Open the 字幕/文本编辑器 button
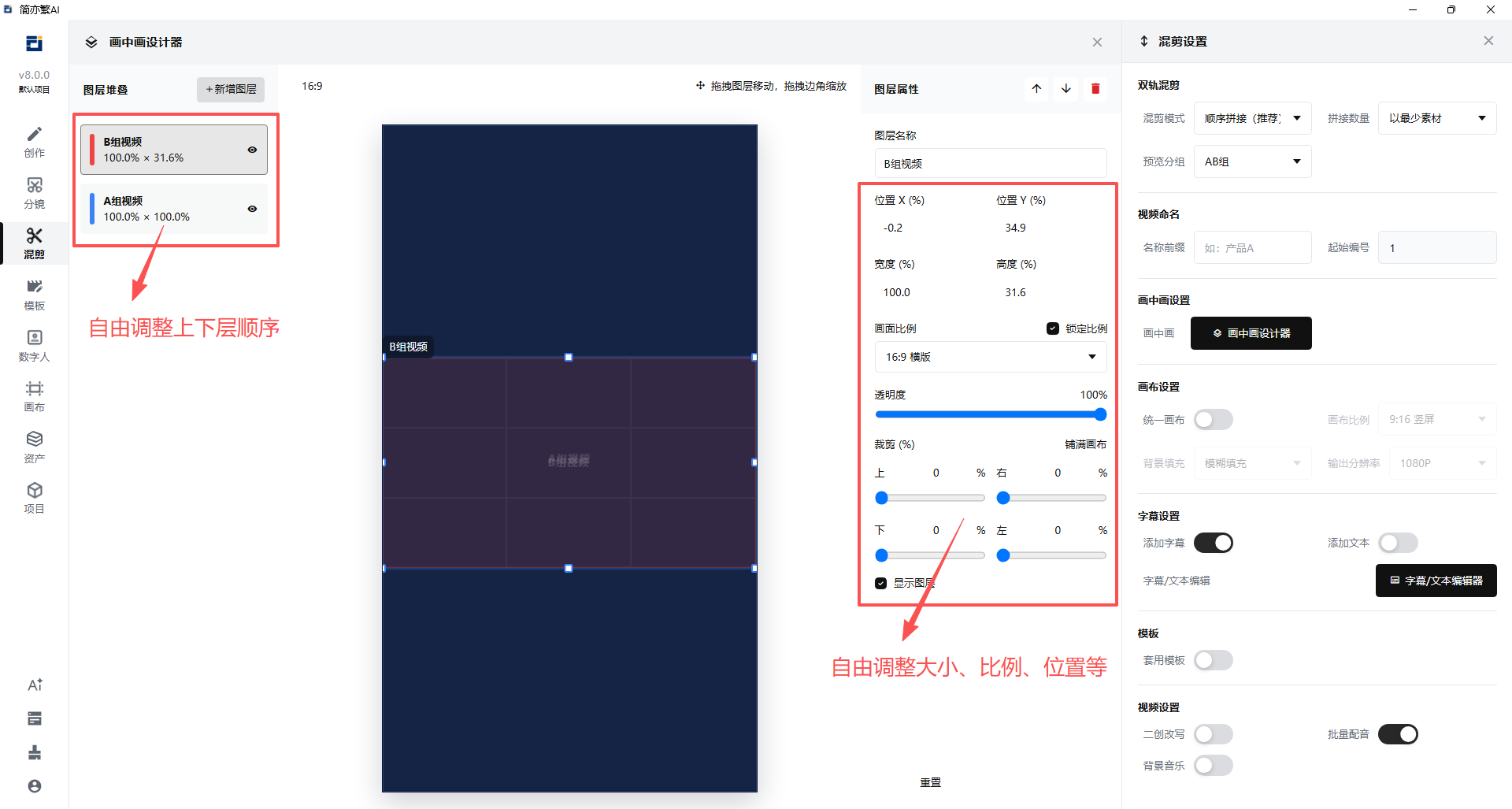 tap(1436, 581)
